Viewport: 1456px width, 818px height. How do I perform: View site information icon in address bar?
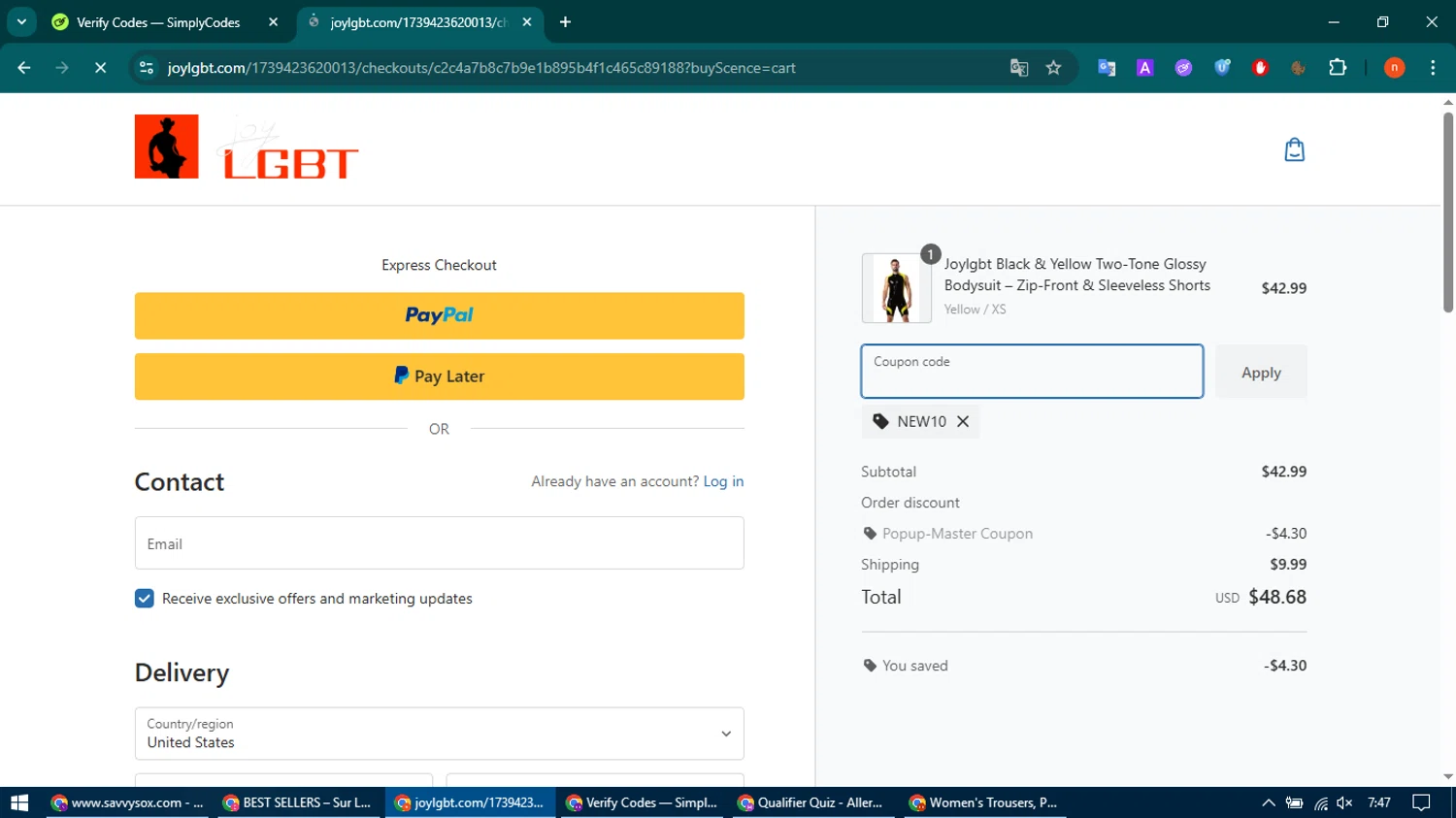click(147, 68)
